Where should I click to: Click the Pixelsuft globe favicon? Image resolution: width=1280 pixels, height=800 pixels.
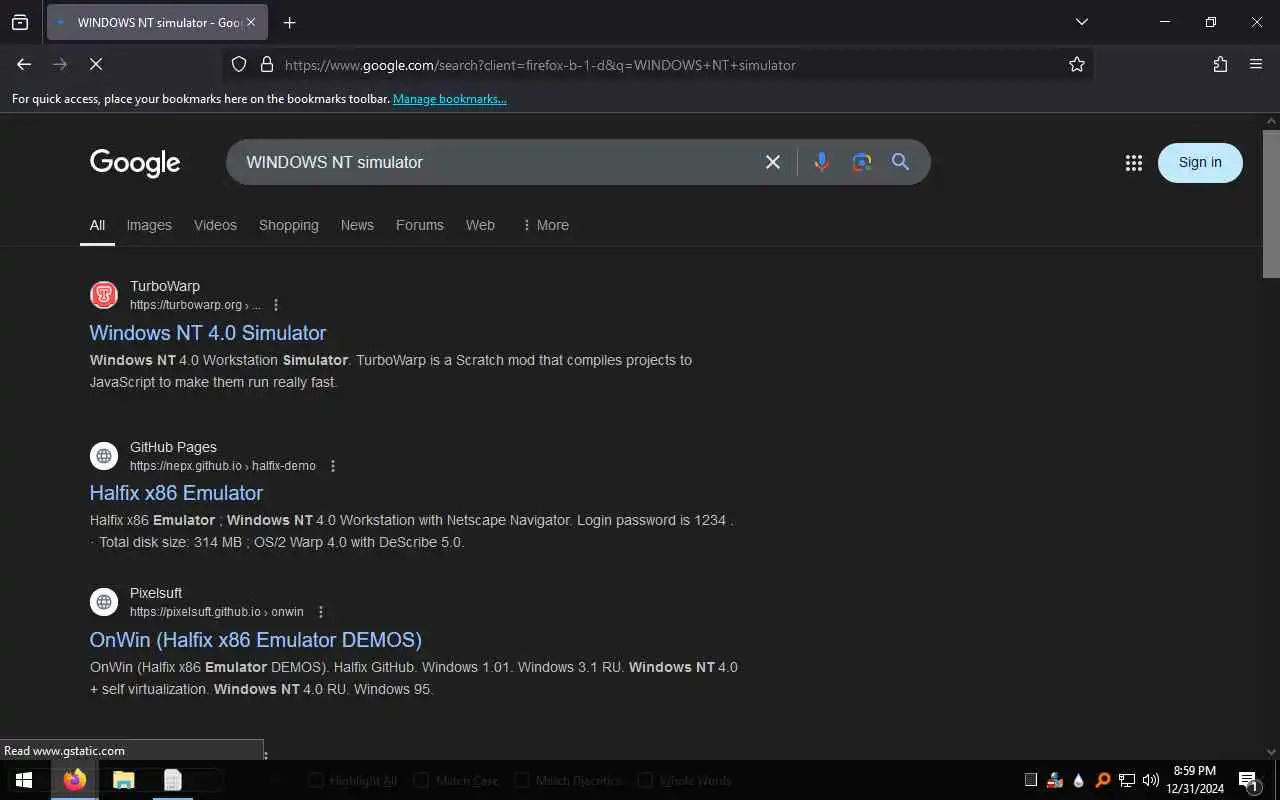104,602
